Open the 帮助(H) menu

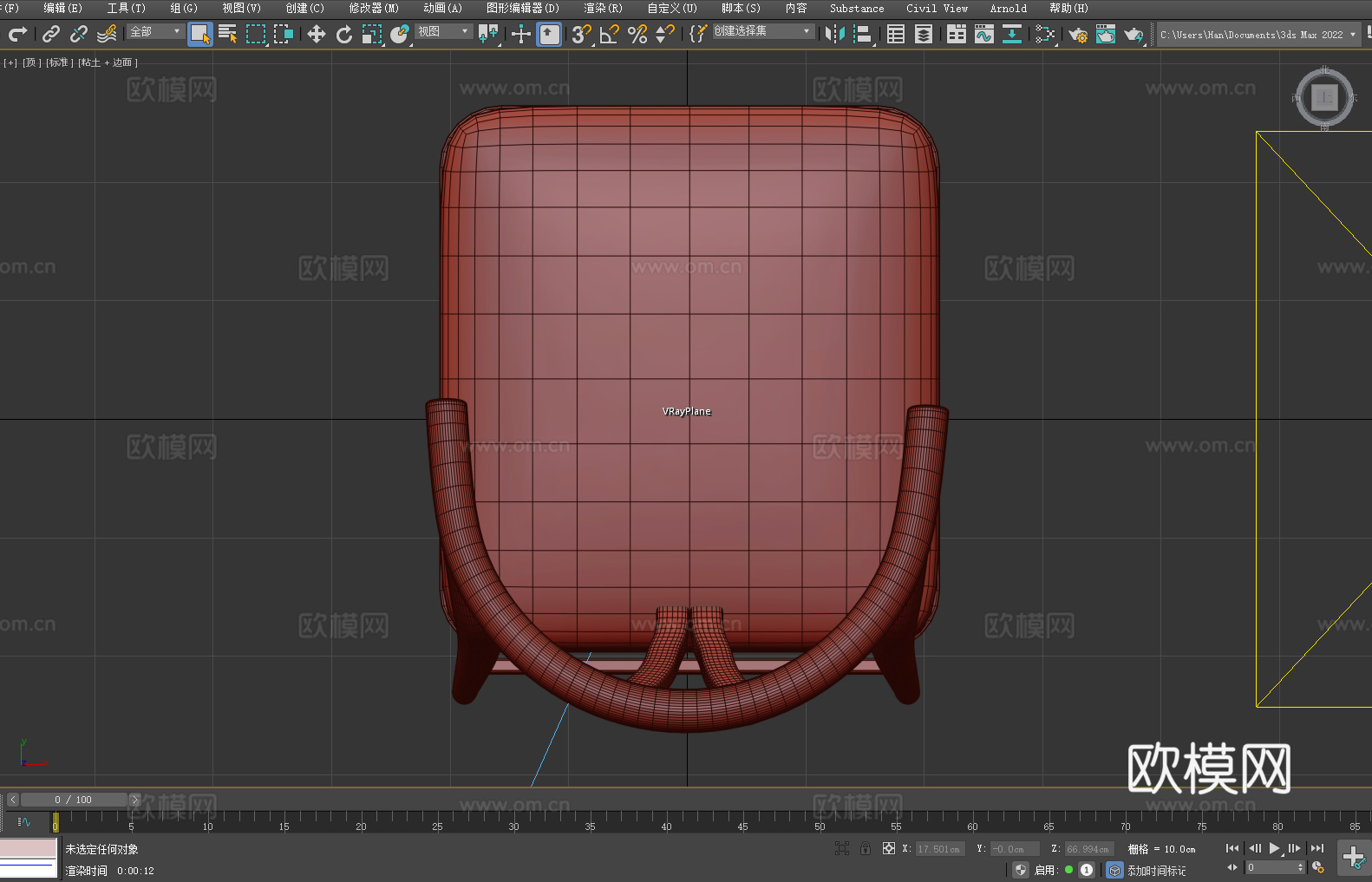pos(1068,8)
